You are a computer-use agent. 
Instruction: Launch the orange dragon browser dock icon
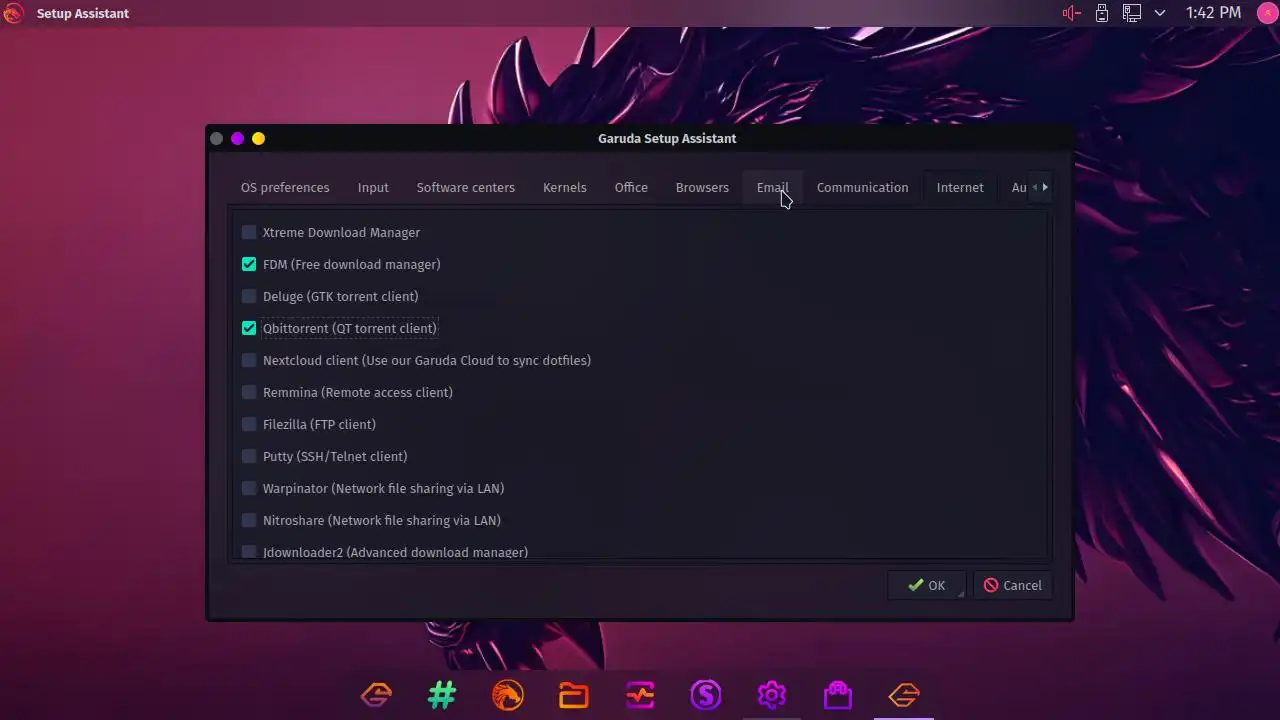(x=507, y=694)
